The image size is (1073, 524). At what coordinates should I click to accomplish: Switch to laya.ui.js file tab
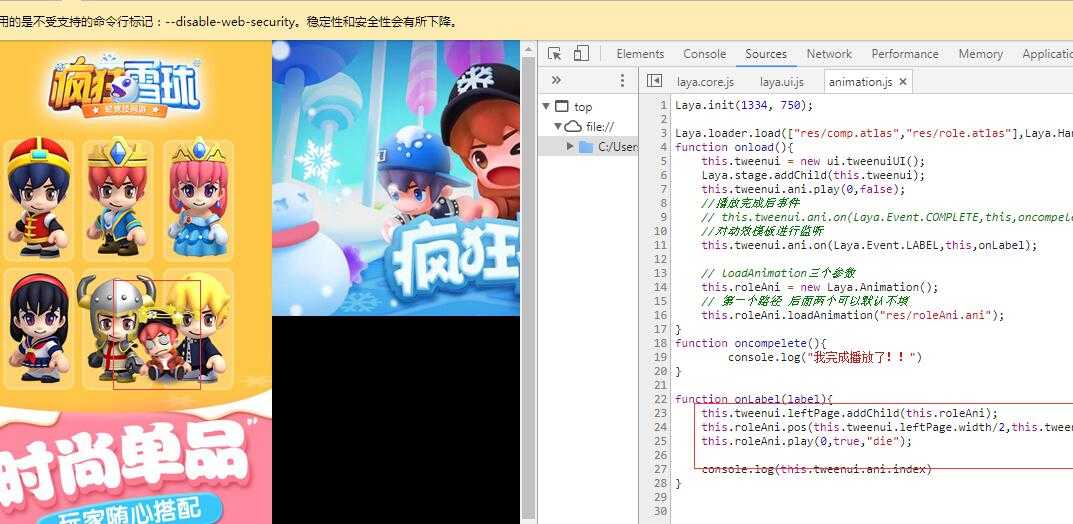pos(781,82)
